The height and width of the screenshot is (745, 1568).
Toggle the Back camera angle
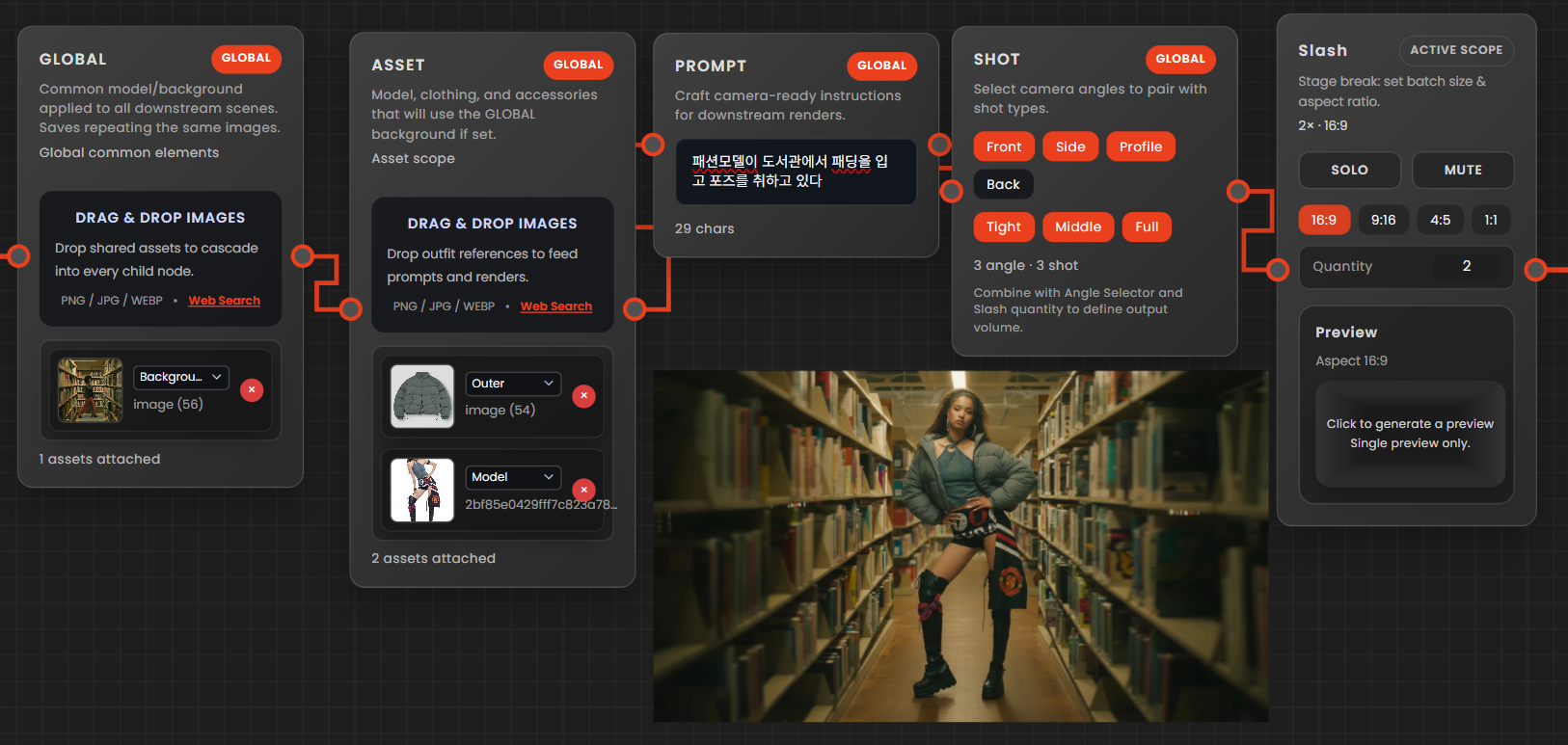(1003, 184)
